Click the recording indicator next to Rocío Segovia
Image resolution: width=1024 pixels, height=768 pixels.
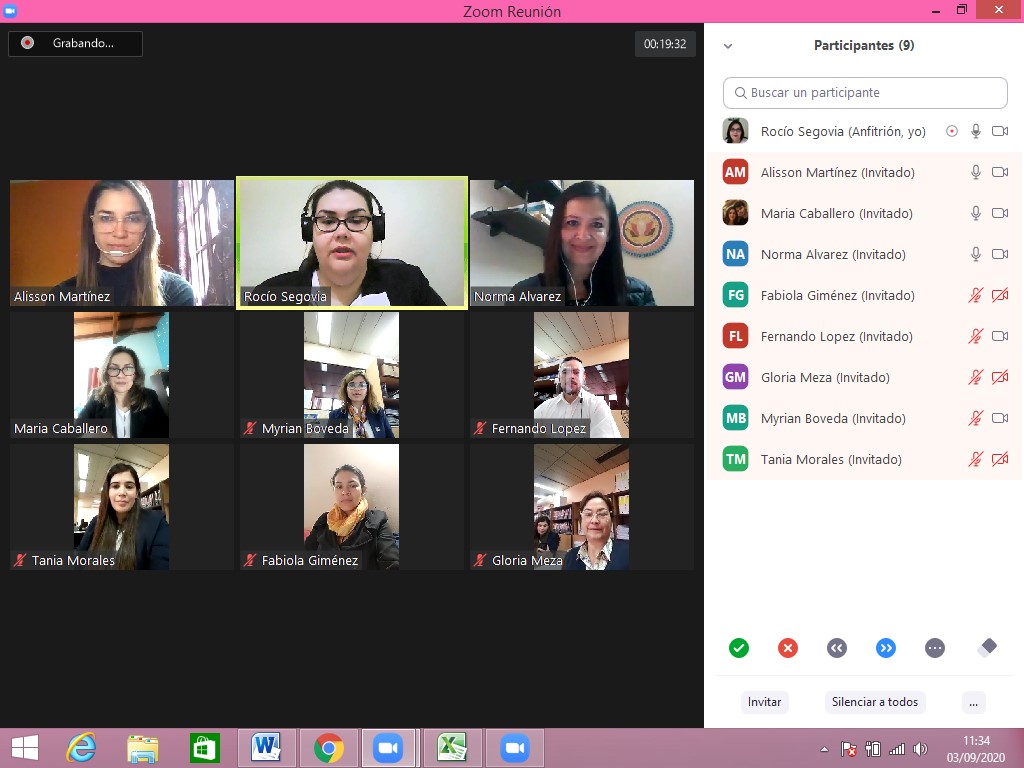point(952,131)
